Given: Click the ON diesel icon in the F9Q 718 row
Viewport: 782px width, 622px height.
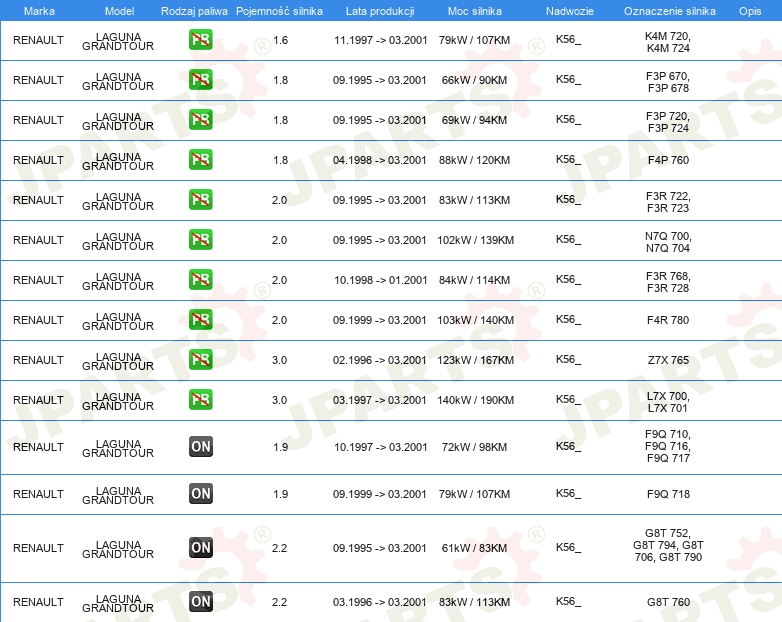Looking at the screenshot, I should click(201, 493).
